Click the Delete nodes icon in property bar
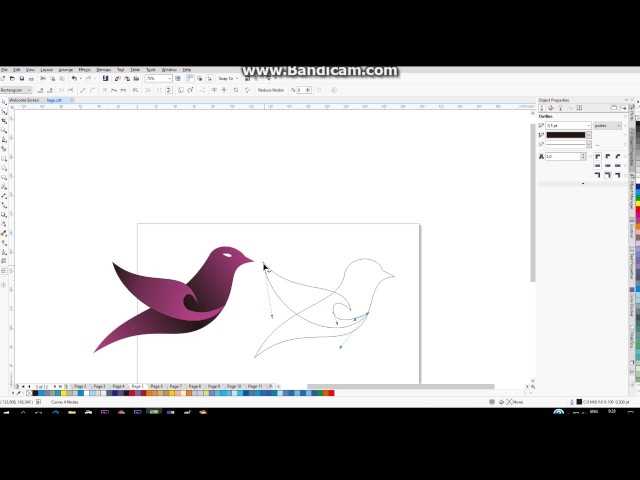The height and width of the screenshot is (480, 640). pyautogui.click(x=50, y=90)
